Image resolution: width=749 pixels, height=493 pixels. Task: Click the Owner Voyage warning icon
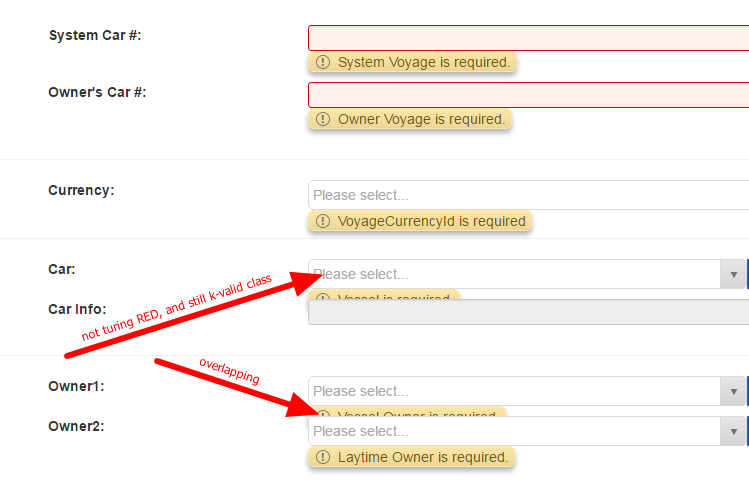[322, 119]
